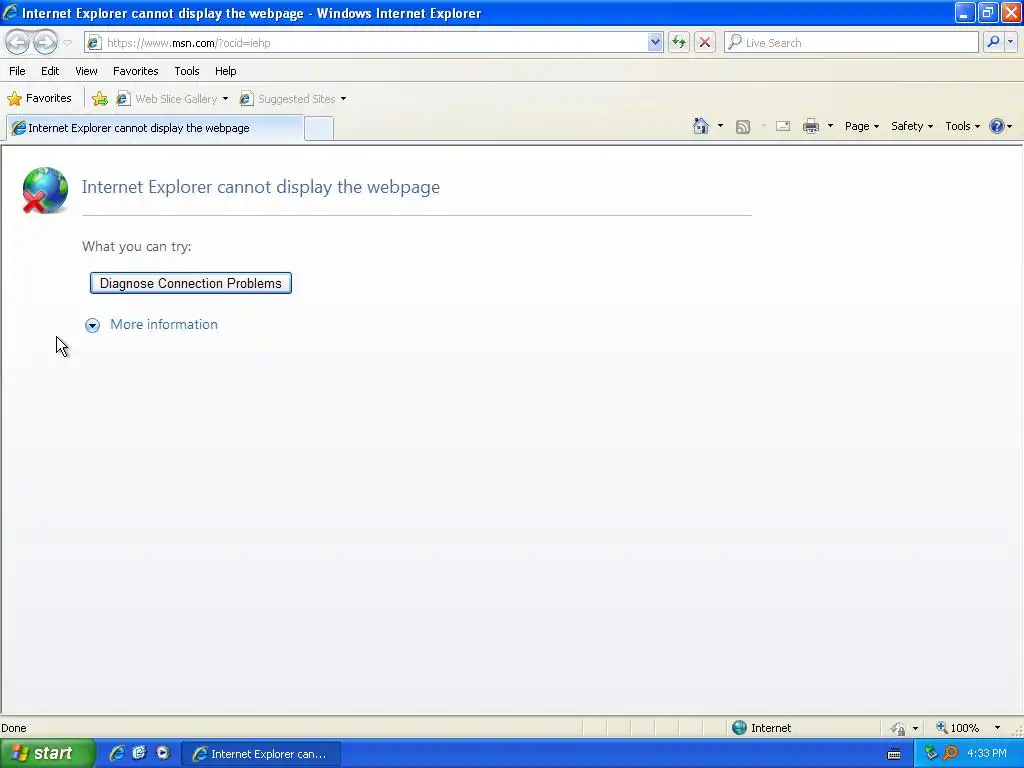Open the Safety command menu
Image resolution: width=1024 pixels, height=768 pixels.
[x=912, y=126]
